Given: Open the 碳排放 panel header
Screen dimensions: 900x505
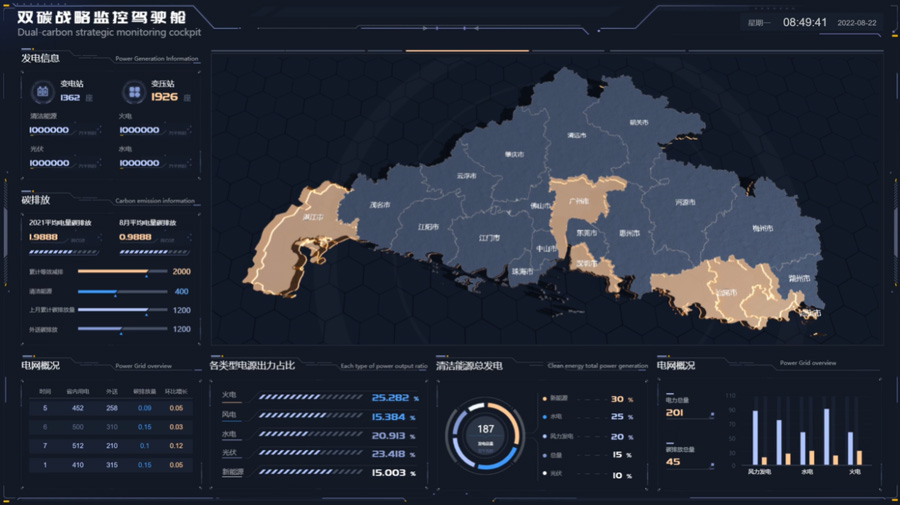Looking at the screenshot, I should pos(36,200).
